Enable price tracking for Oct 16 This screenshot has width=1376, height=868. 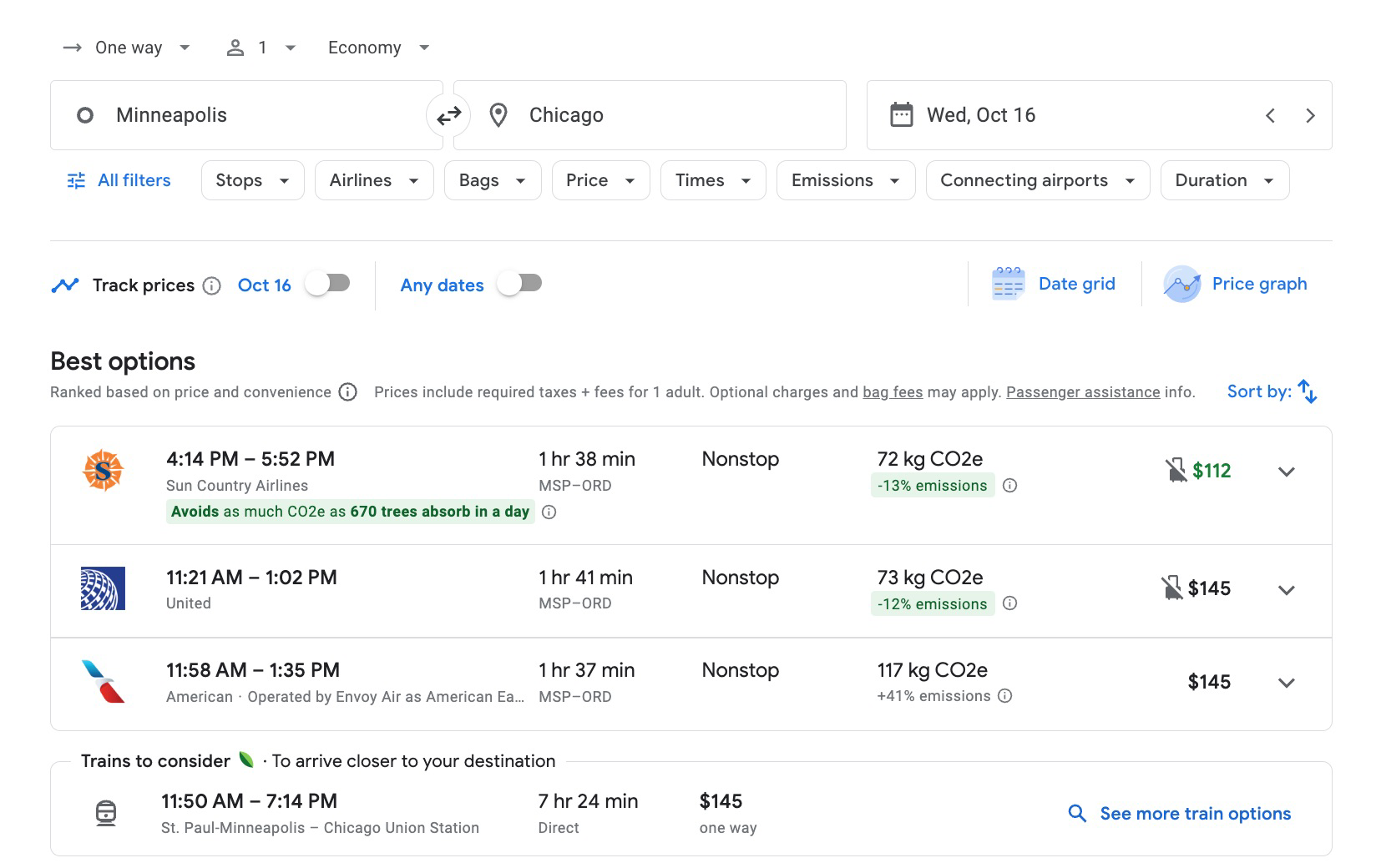326,284
